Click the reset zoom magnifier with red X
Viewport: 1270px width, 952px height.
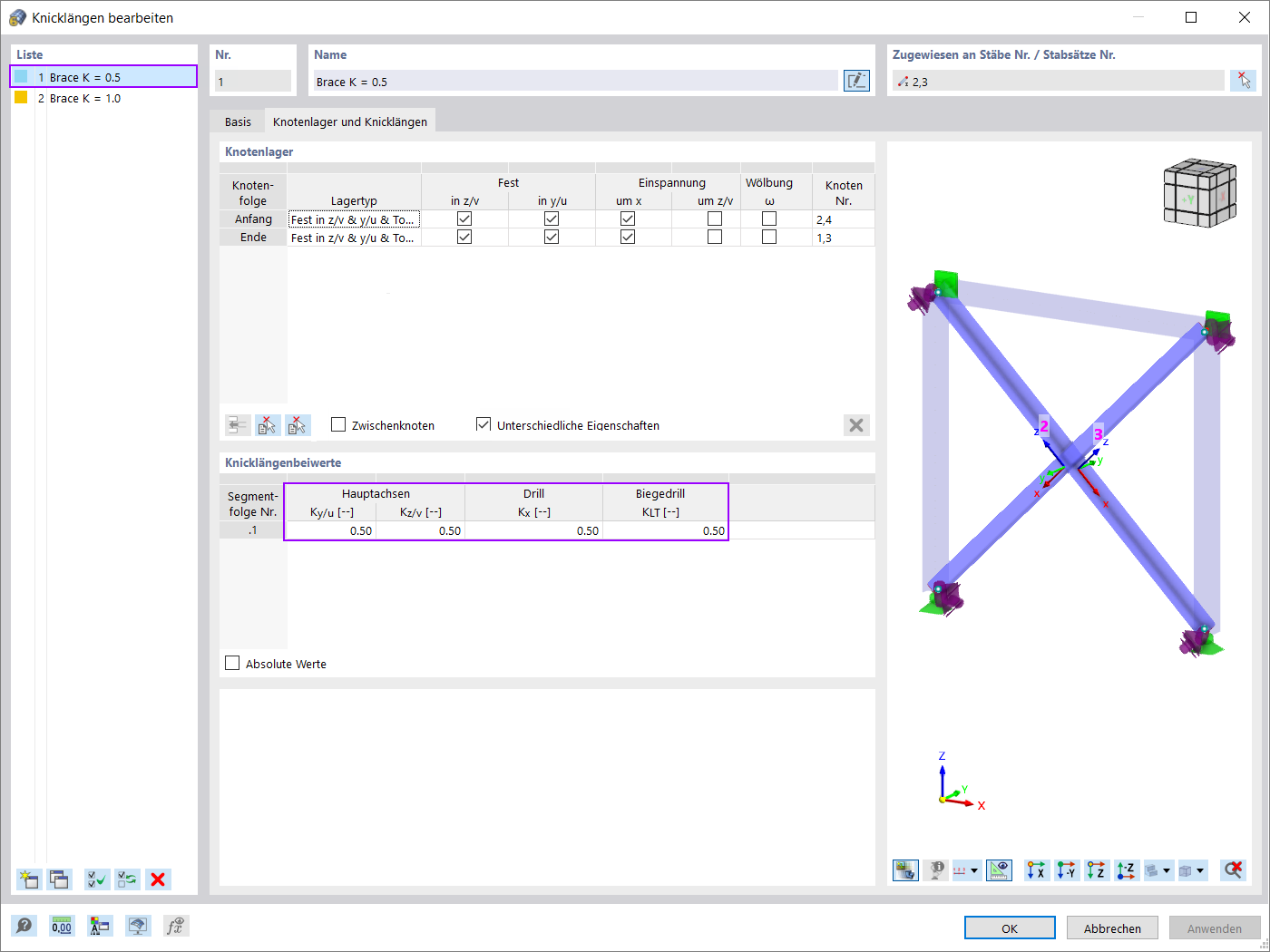[x=1233, y=870]
